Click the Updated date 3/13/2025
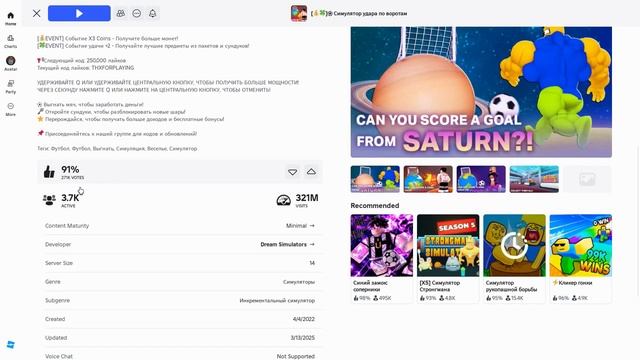 pos(302,338)
